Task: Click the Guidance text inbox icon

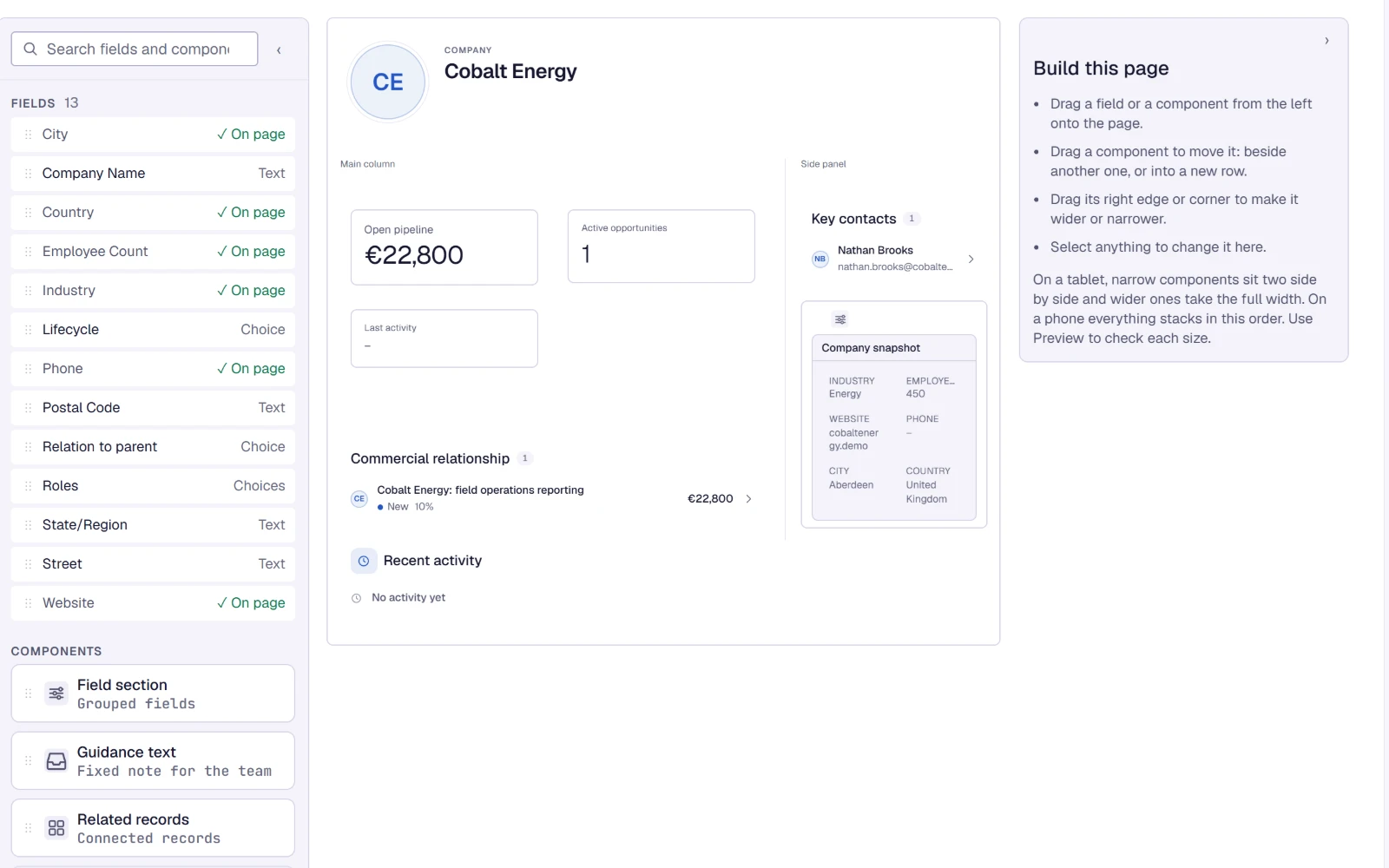Action: pos(56,761)
